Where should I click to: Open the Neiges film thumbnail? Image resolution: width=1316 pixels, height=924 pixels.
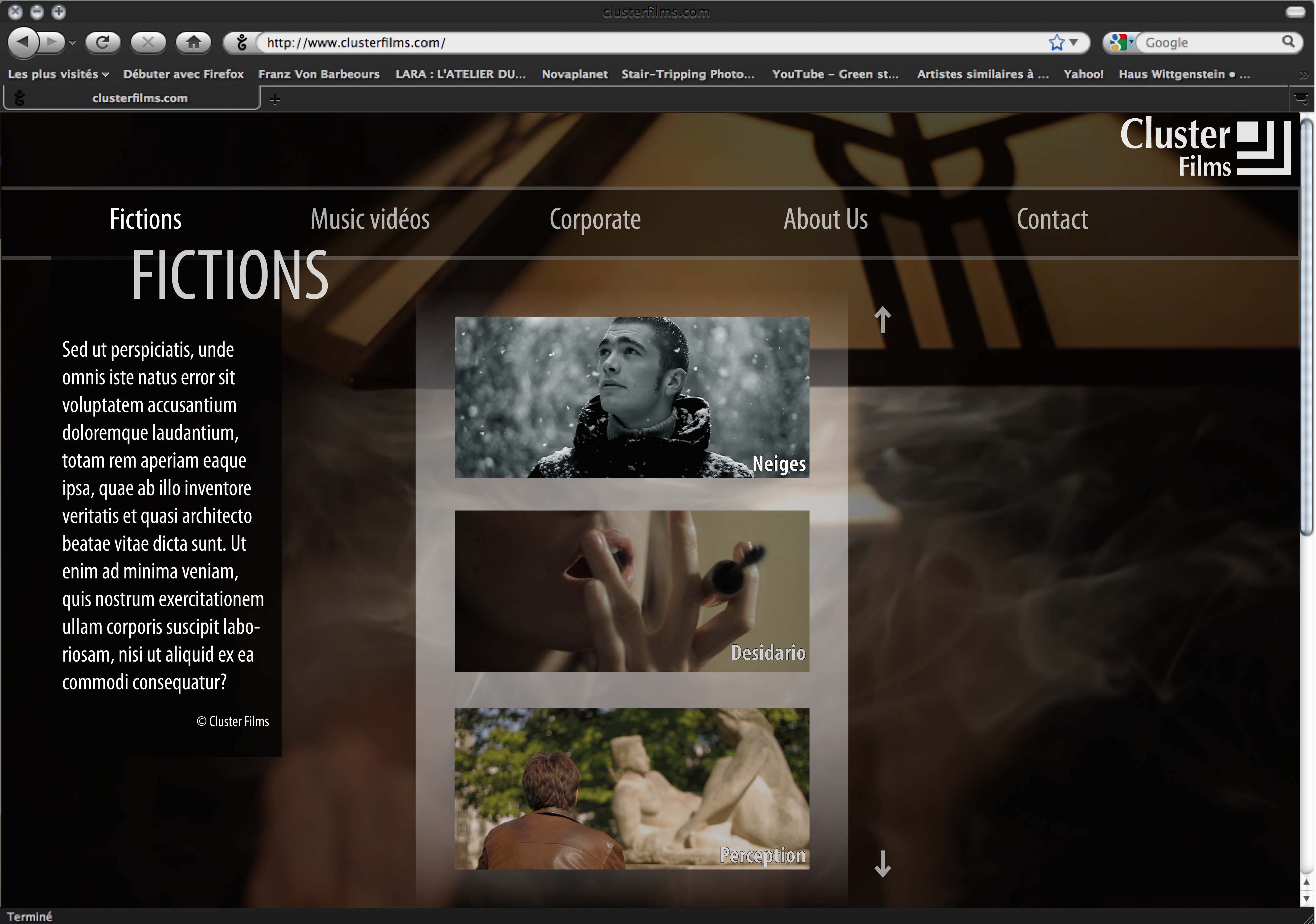632,397
